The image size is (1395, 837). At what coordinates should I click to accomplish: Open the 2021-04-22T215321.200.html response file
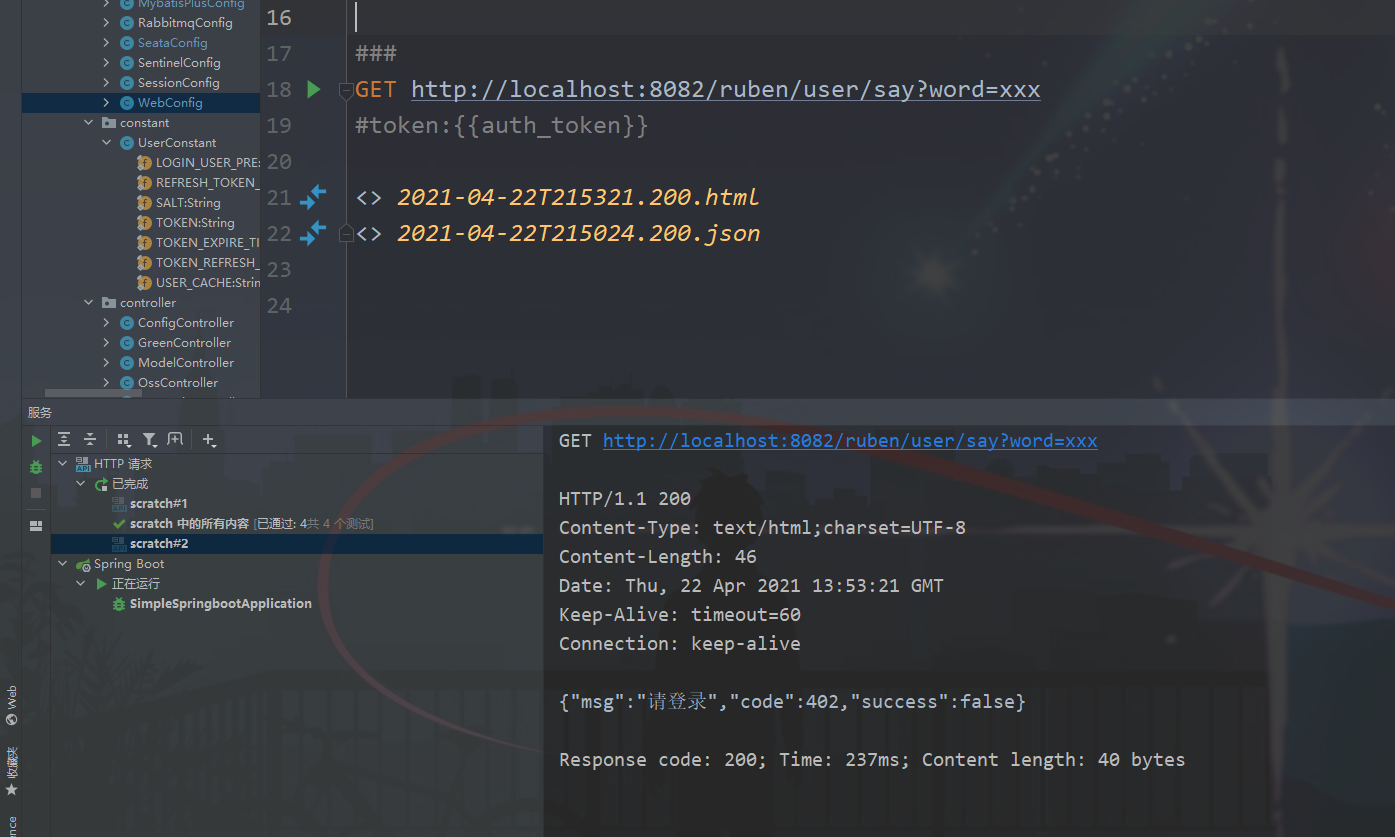point(578,198)
